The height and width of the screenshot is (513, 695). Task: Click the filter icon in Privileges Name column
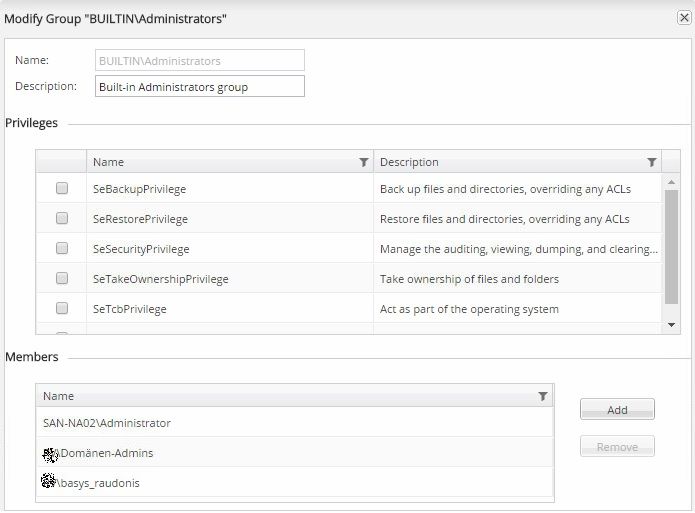(363, 162)
